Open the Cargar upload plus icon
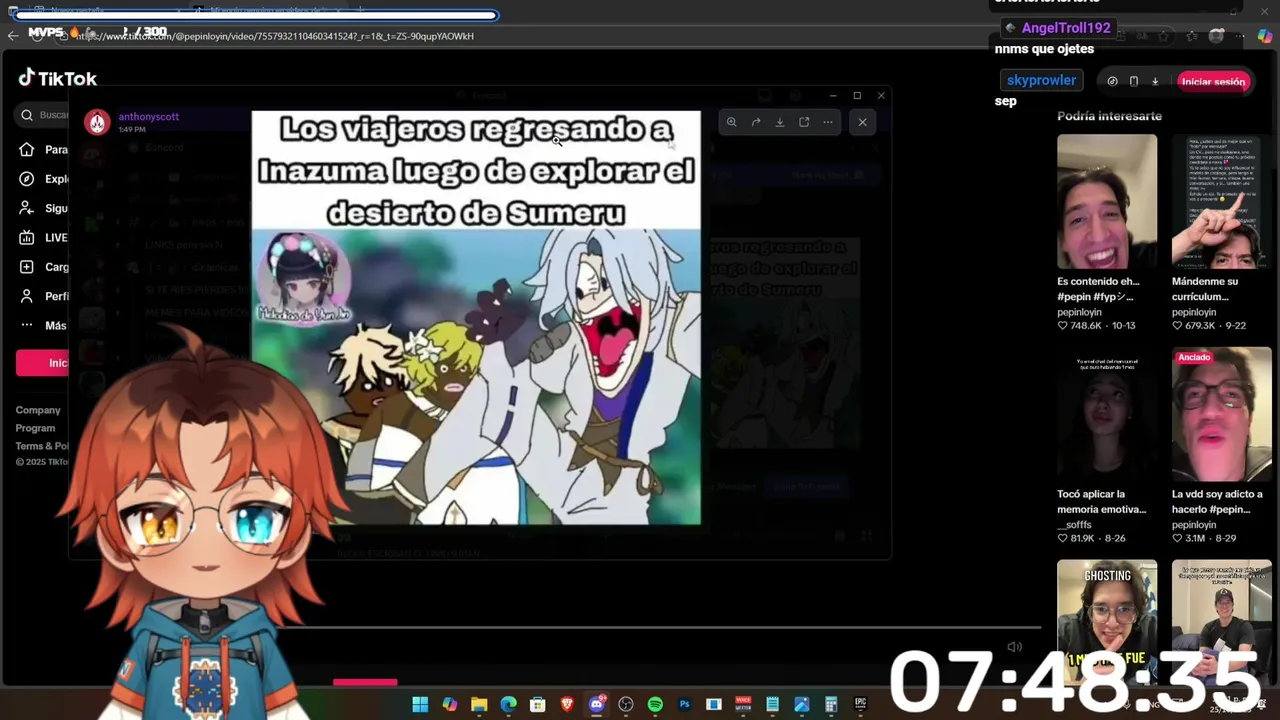The image size is (1280, 720). point(26,267)
